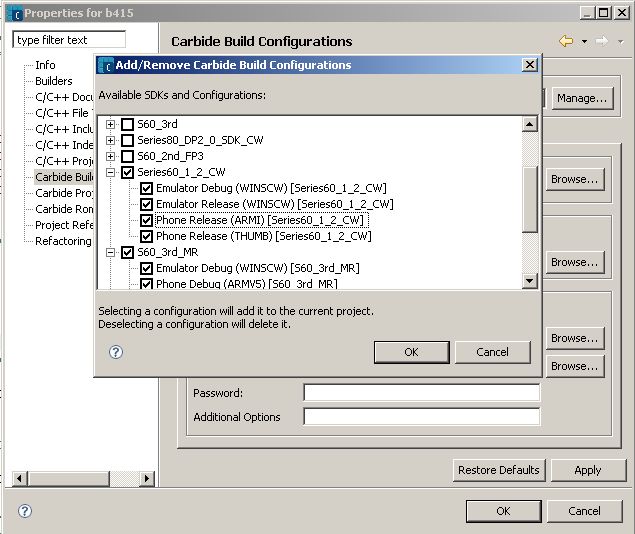
Task: Click the Additional Options input field
Action: pyautogui.click(x=422, y=417)
